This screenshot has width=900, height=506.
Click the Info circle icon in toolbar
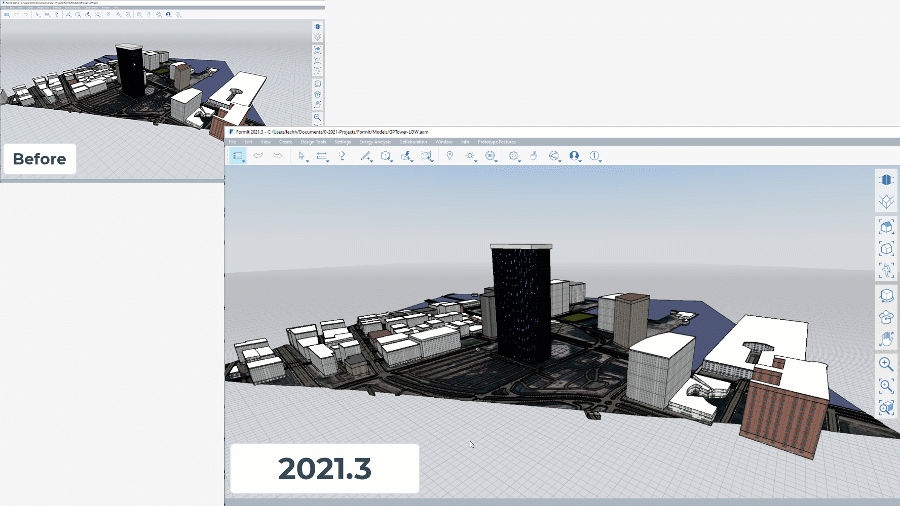[x=594, y=156]
